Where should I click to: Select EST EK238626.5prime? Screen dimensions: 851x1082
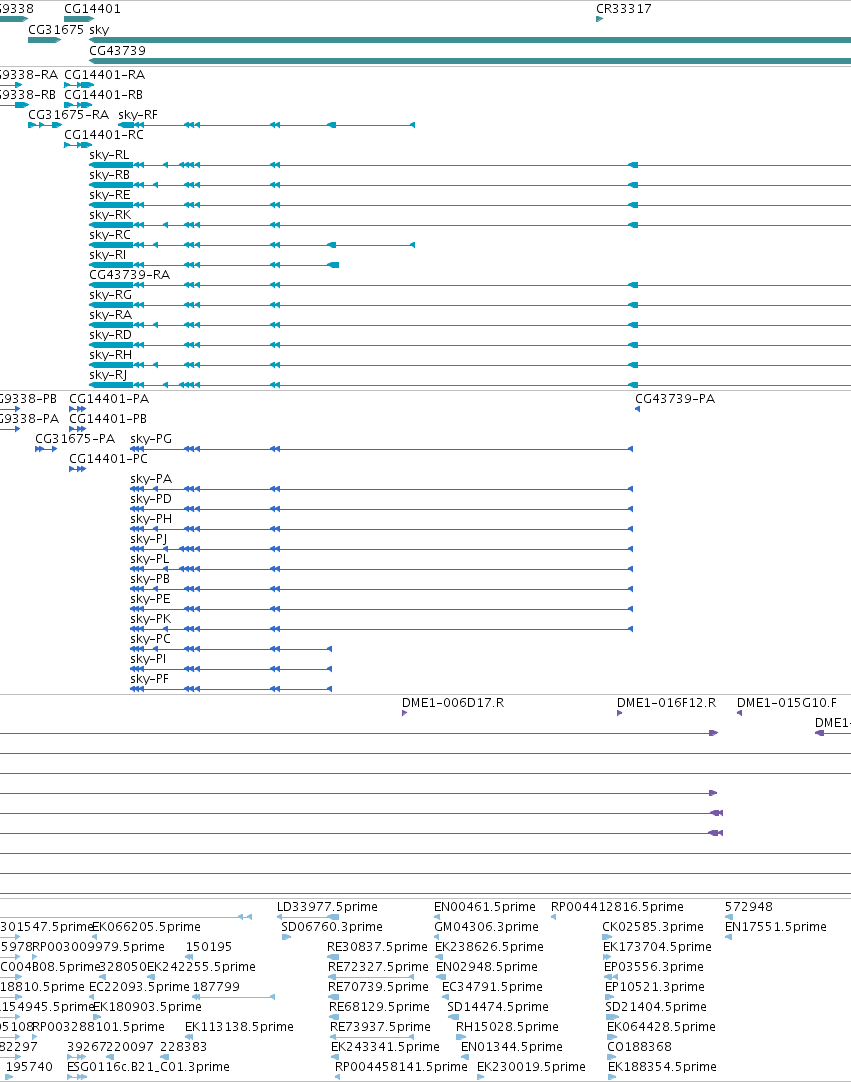pyautogui.click(x=439, y=957)
